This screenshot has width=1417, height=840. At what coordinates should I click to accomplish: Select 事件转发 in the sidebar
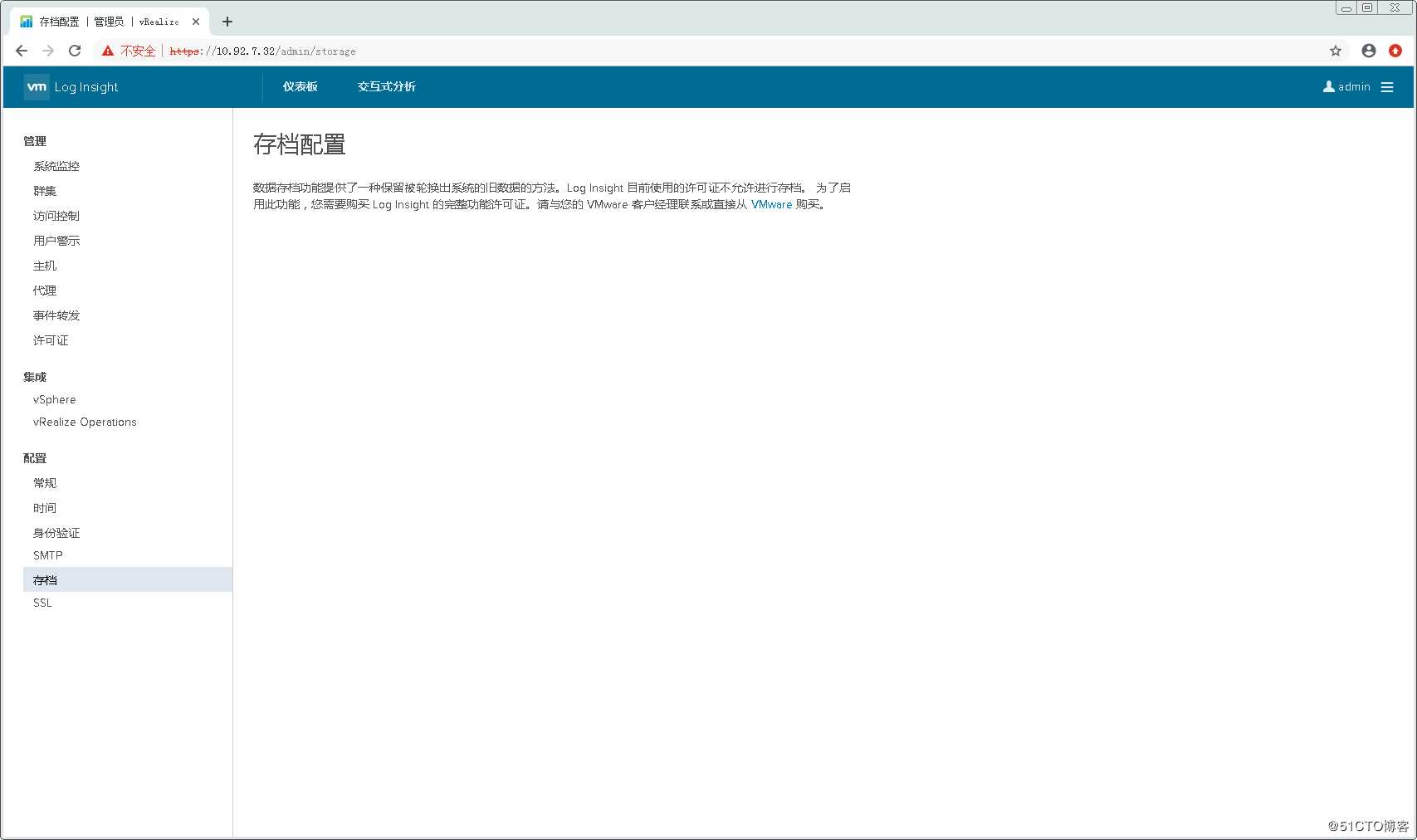tap(56, 315)
